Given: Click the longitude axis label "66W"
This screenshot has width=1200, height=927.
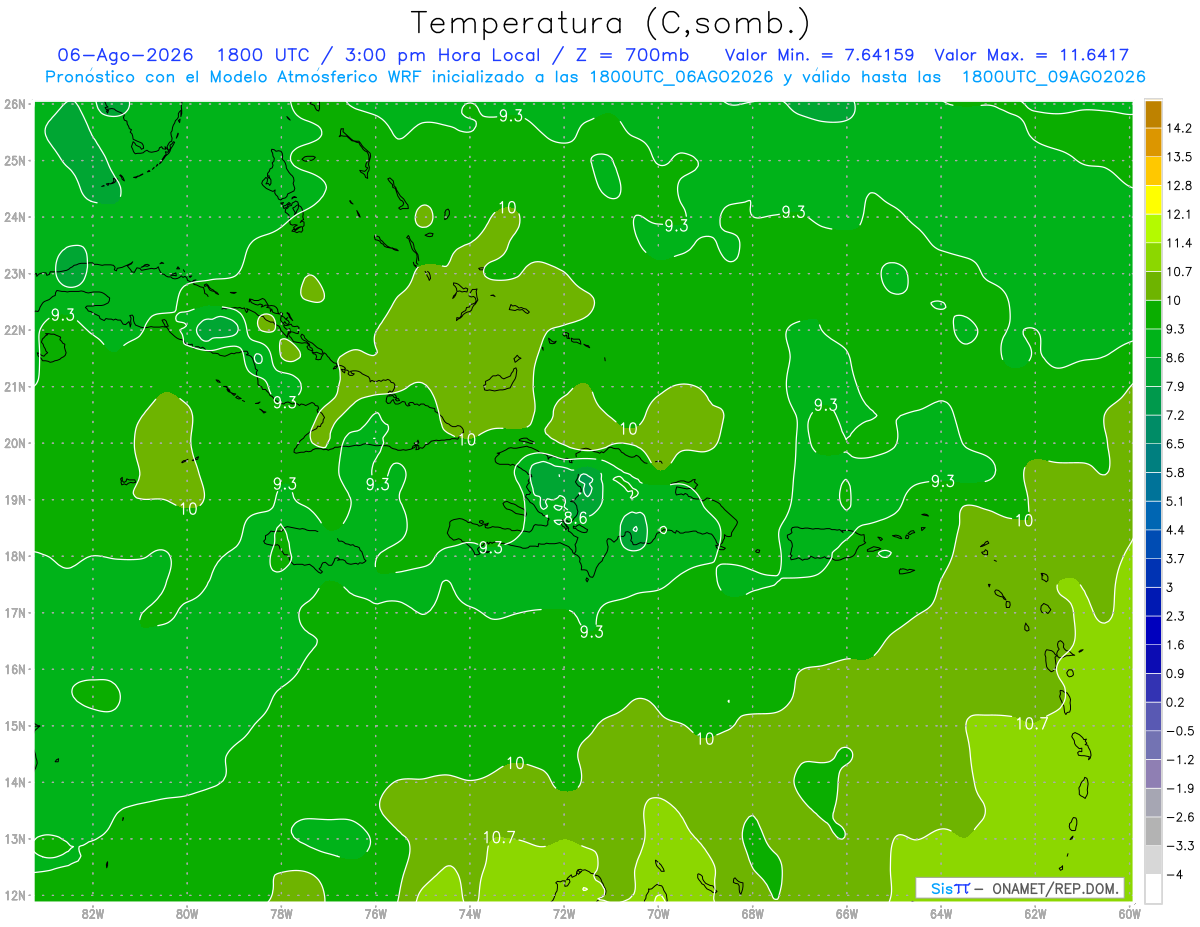Looking at the screenshot, I should coord(846,913).
